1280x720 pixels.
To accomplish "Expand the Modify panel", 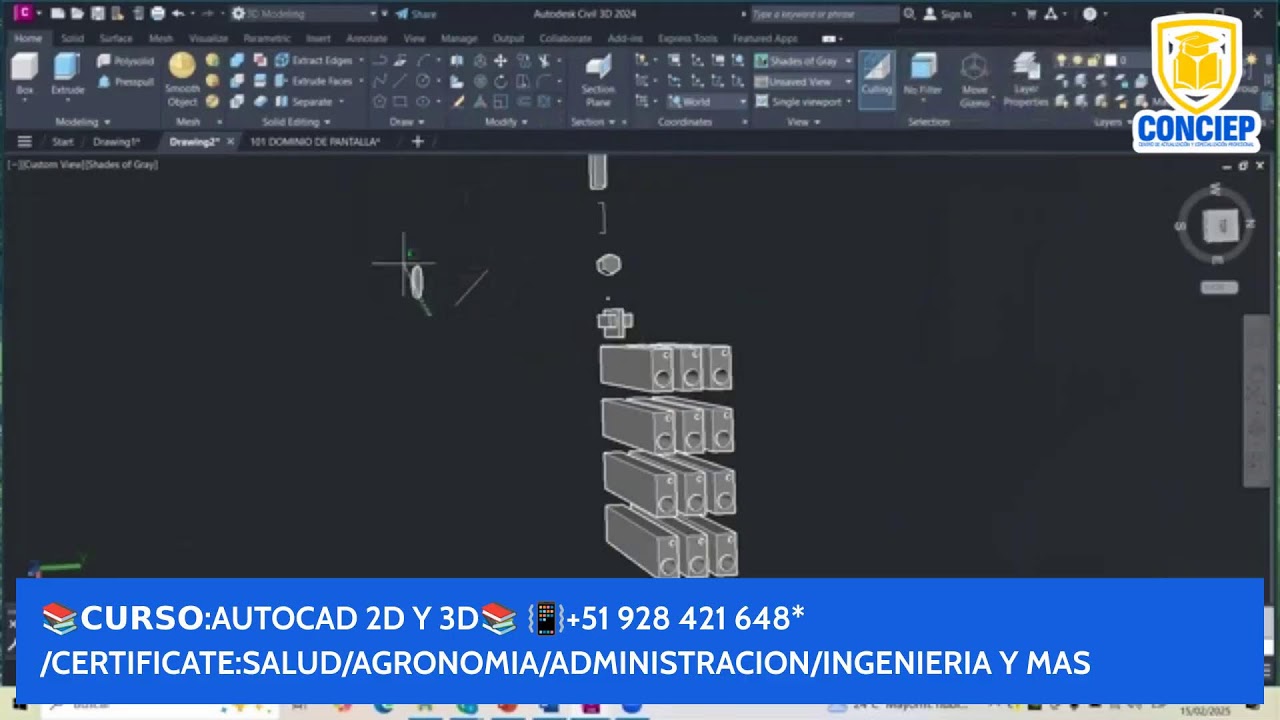I will point(507,122).
